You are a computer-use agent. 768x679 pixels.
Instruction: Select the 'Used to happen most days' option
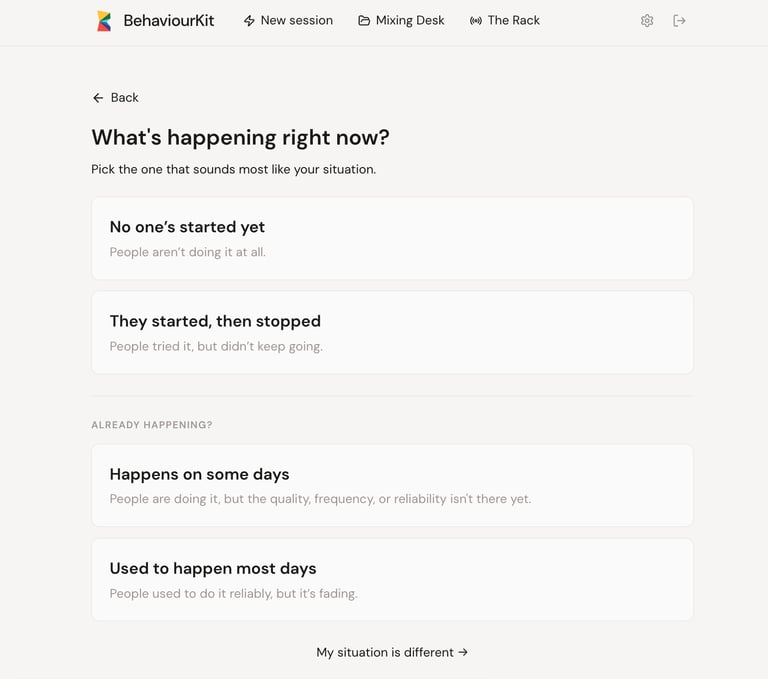click(392, 579)
